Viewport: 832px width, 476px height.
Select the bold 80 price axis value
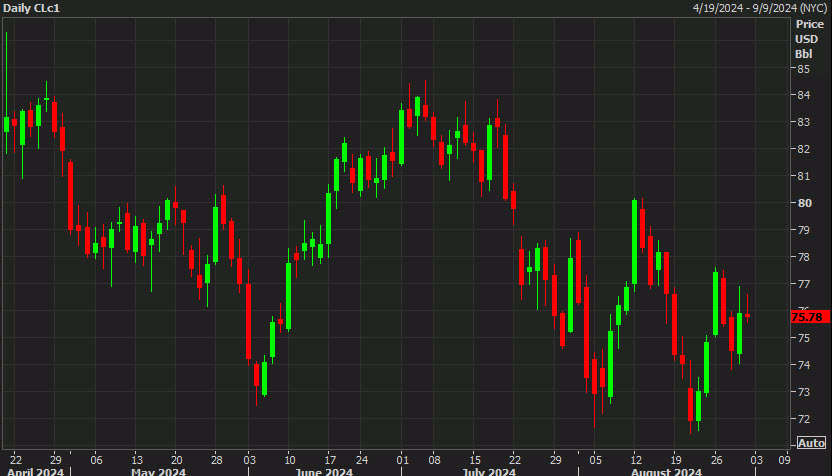coord(804,203)
